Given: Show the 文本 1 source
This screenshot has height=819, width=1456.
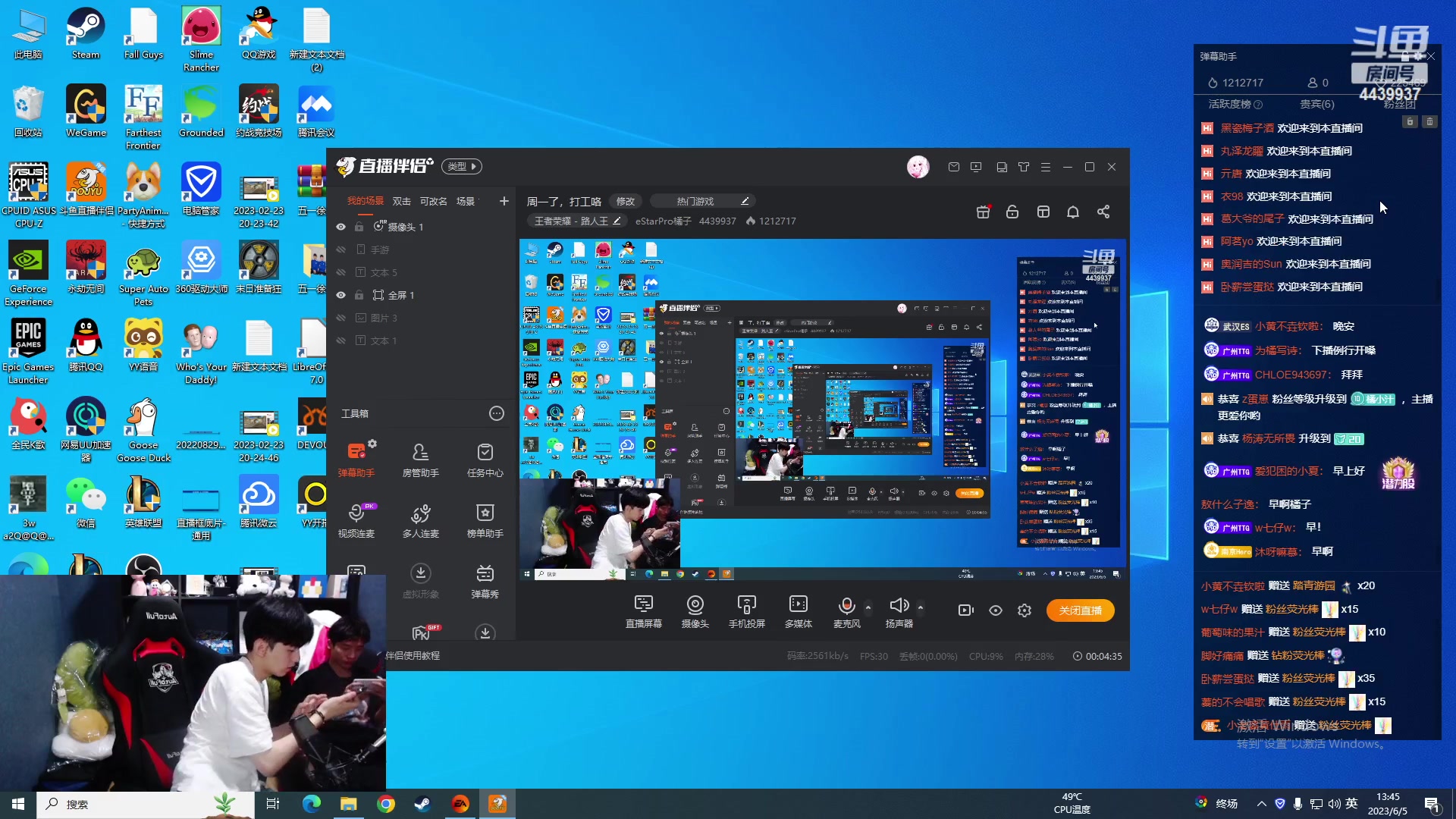Looking at the screenshot, I should [341, 340].
